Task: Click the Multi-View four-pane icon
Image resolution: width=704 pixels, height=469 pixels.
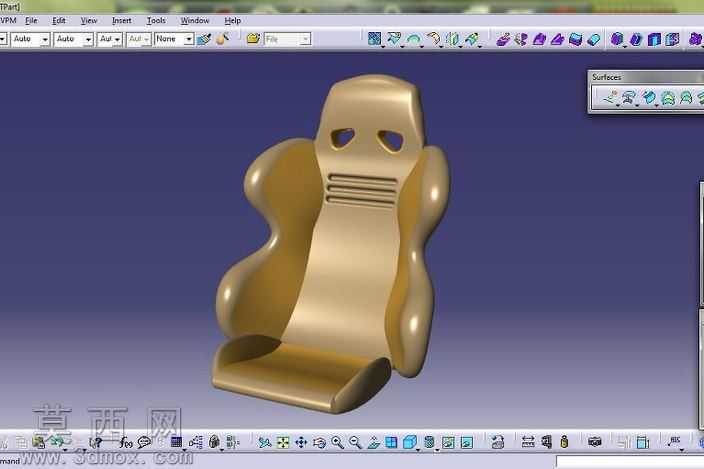Action: pyautogui.click(x=391, y=443)
